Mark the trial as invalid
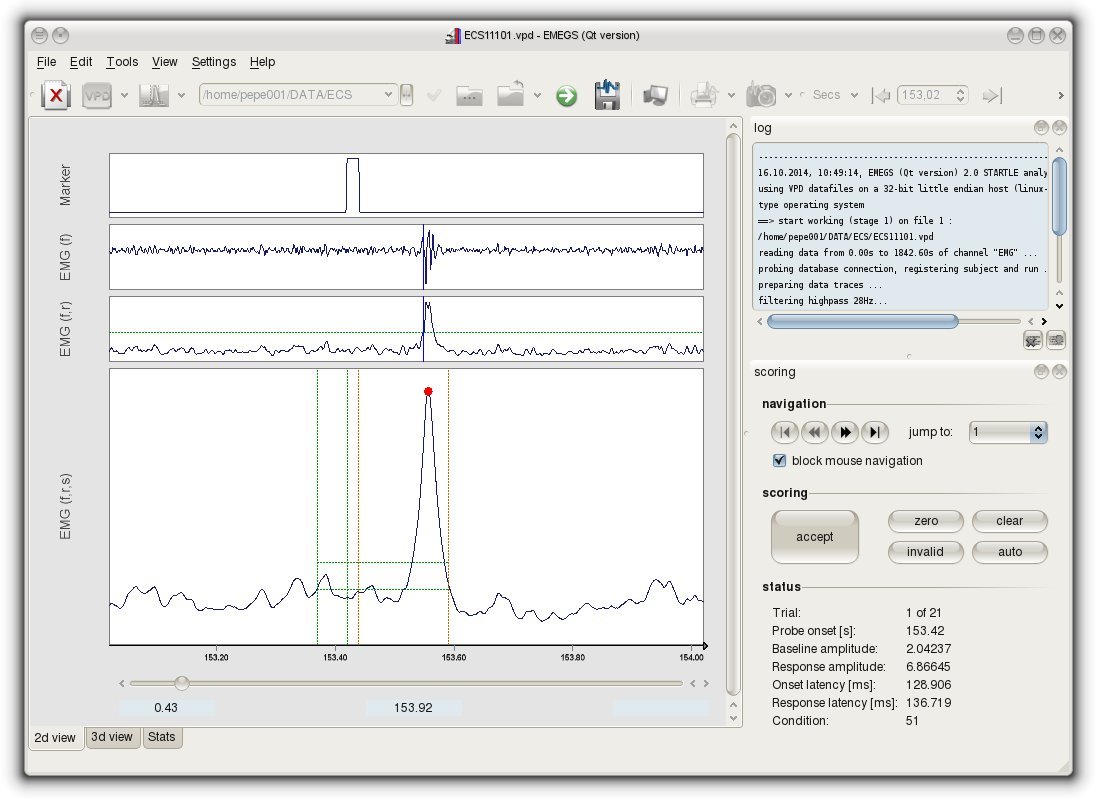This screenshot has width=1098, height=799. click(x=925, y=552)
